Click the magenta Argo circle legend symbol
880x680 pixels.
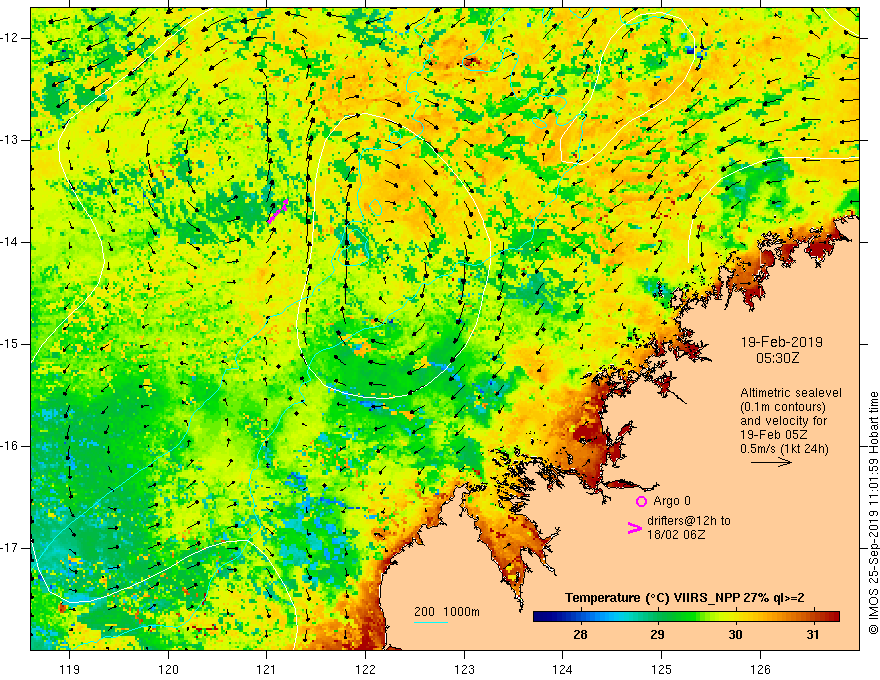pyautogui.click(x=641, y=501)
